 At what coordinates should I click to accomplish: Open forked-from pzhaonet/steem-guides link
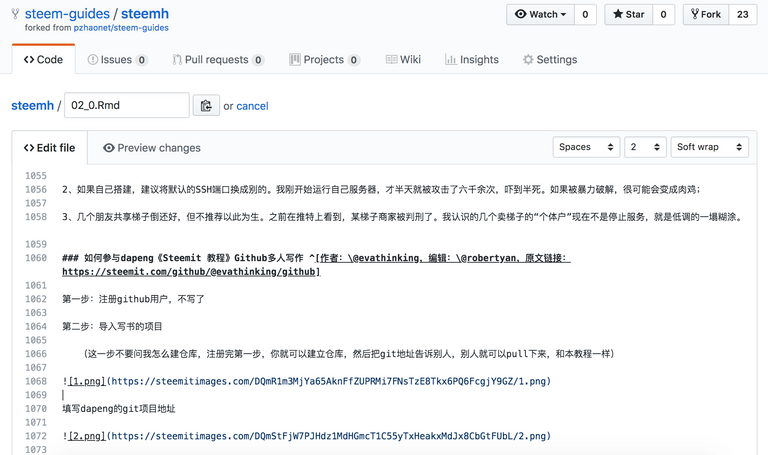121,28
